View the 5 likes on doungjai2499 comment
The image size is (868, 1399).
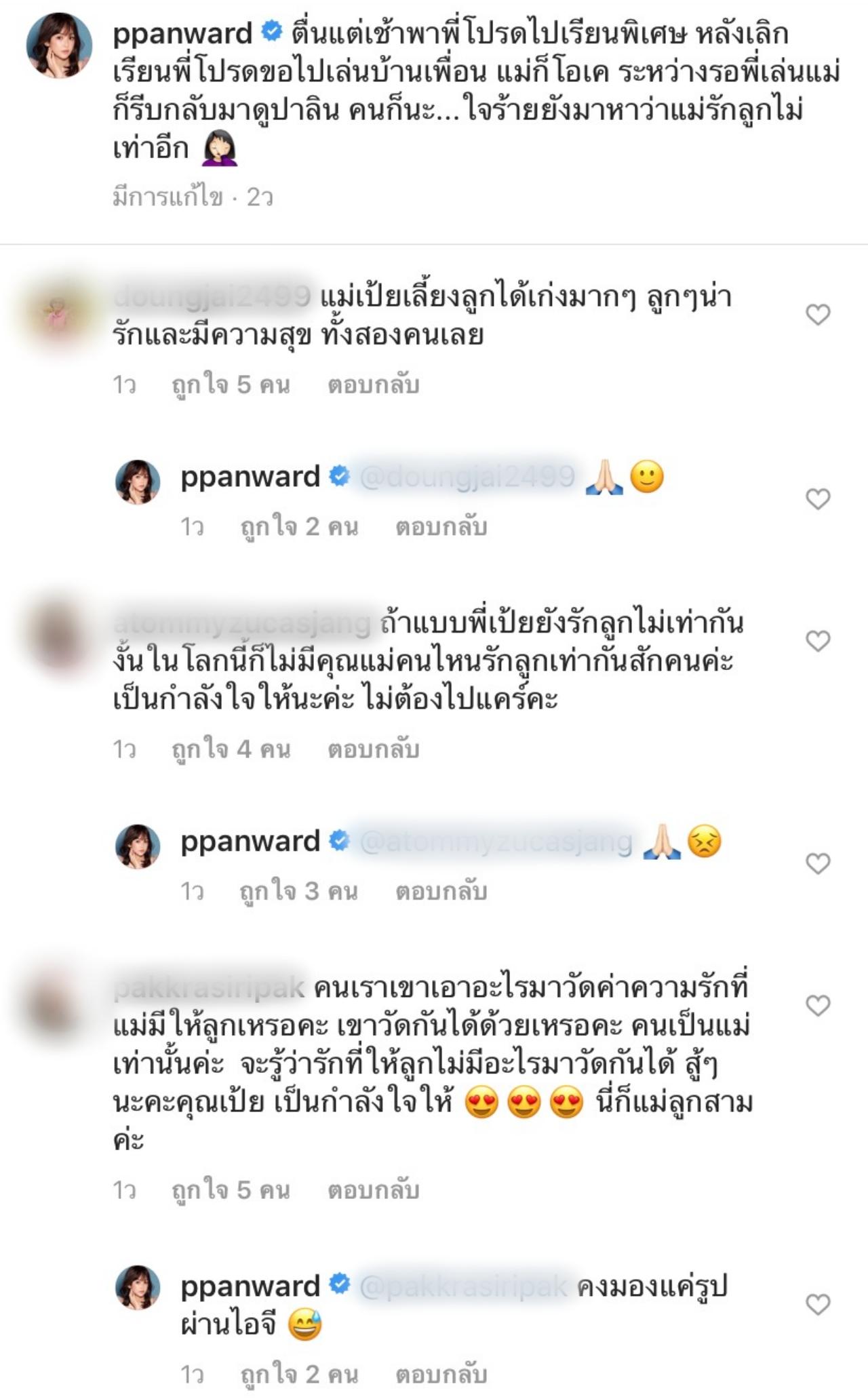[x=231, y=385]
